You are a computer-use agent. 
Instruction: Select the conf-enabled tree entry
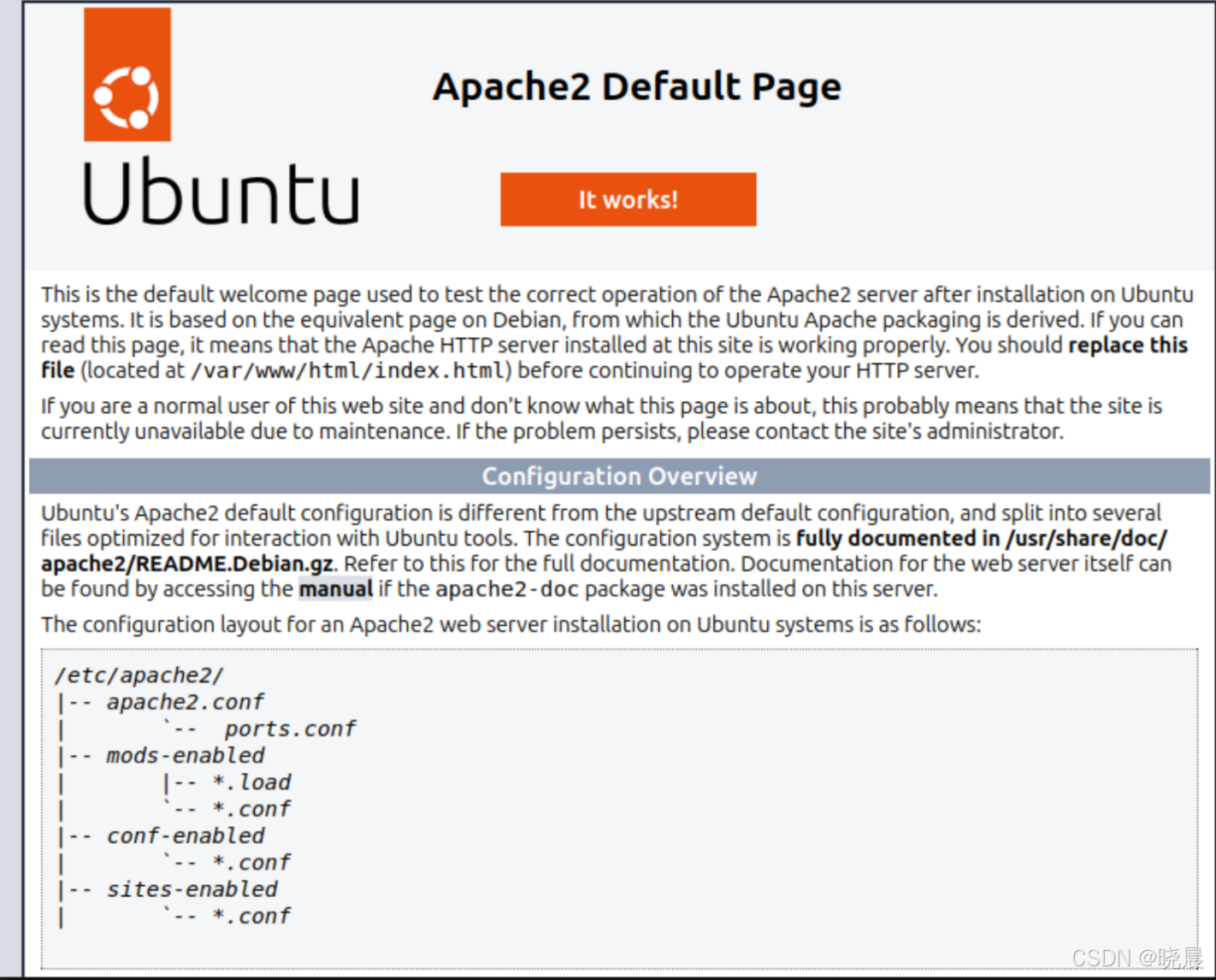tap(186, 835)
